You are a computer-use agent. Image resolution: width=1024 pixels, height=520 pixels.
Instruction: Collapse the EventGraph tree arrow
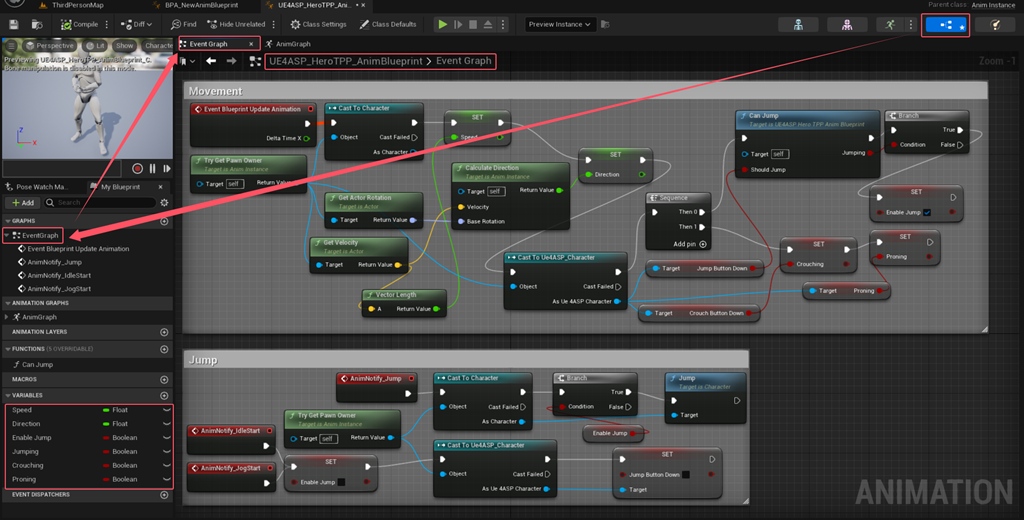pos(7,235)
